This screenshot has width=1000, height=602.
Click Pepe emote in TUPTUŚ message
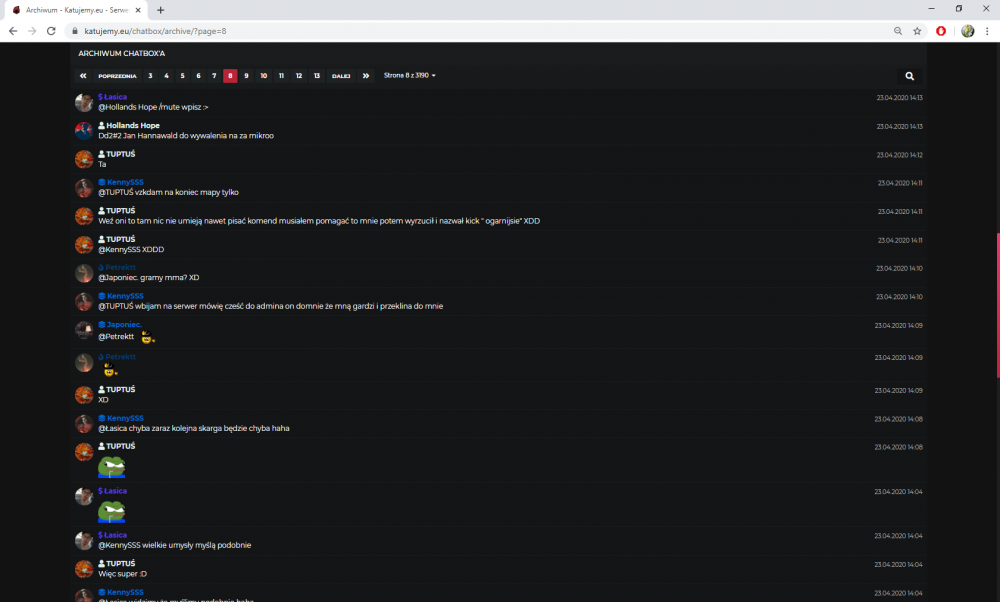click(x=112, y=467)
